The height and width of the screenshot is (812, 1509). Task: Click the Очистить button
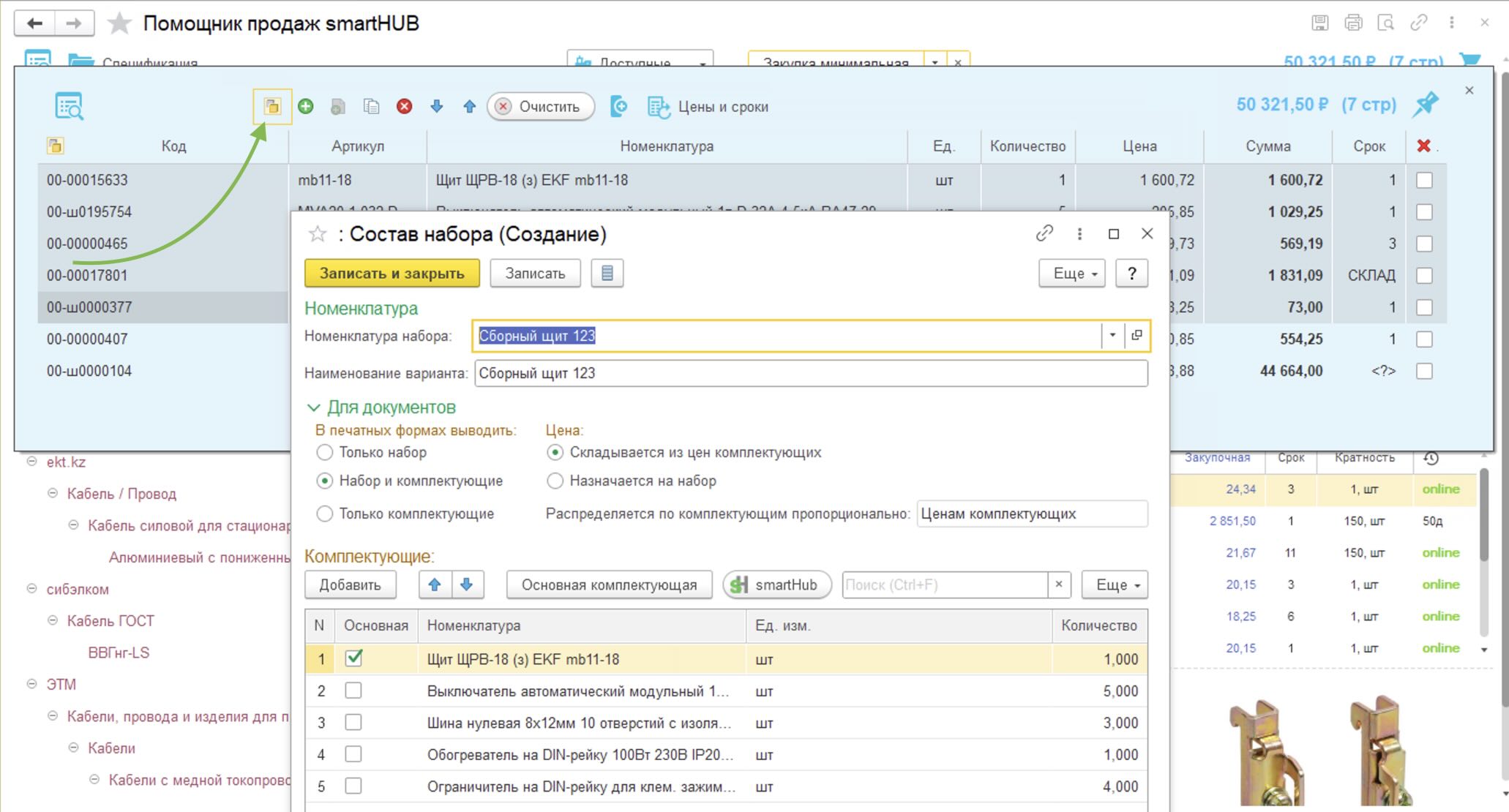pyautogui.click(x=540, y=107)
